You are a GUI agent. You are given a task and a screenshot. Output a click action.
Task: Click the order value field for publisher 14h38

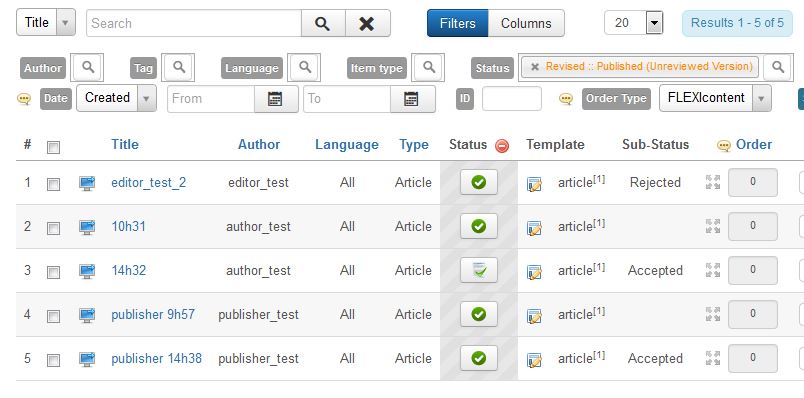click(x=753, y=358)
